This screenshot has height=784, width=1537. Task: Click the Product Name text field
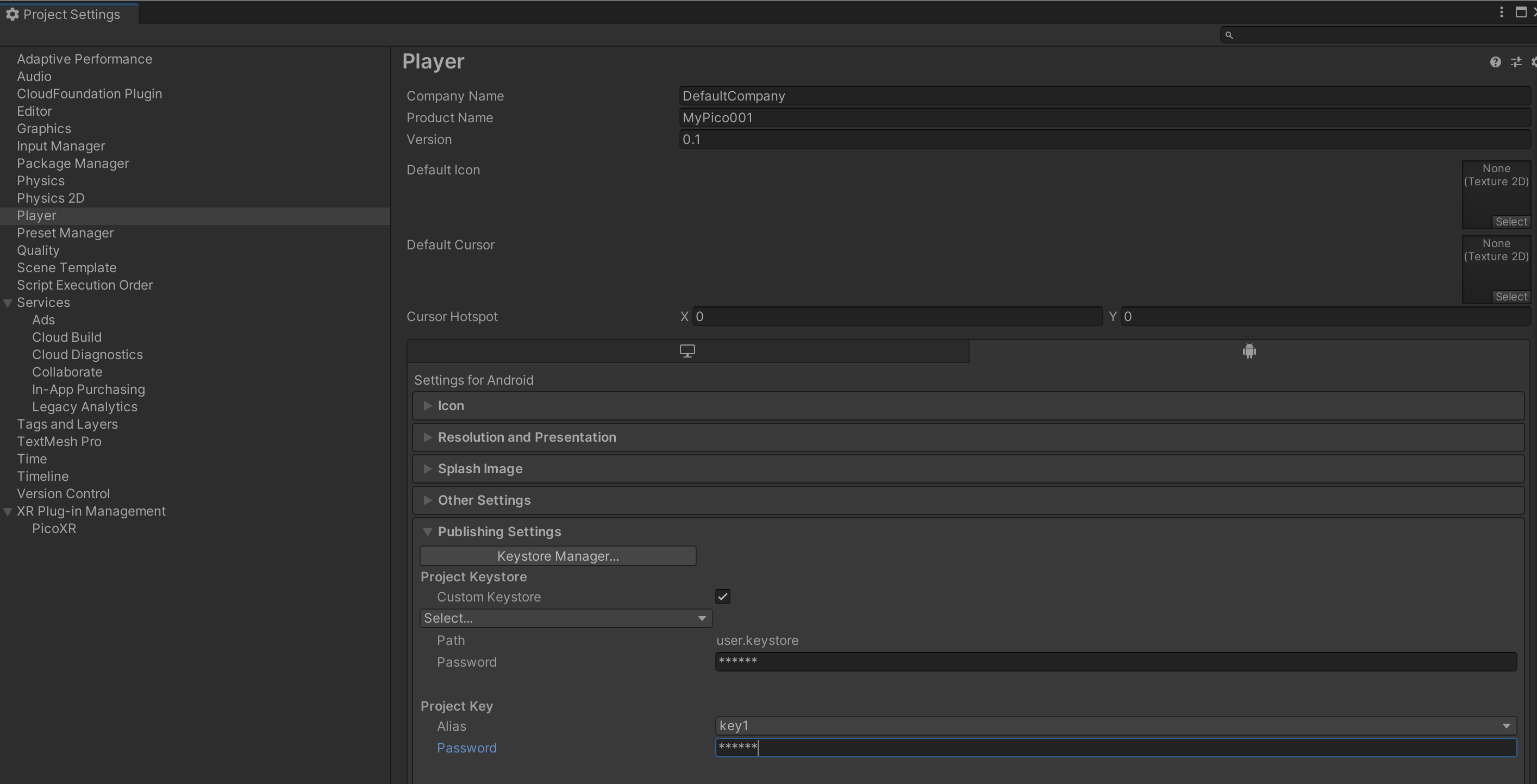point(1104,118)
